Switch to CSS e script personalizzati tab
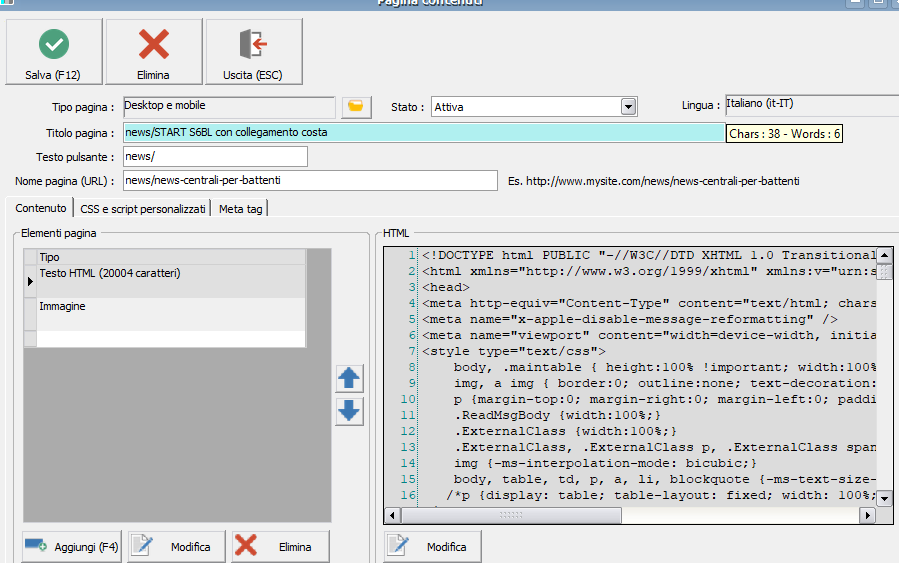Image resolution: width=899 pixels, height=563 pixels. [143, 209]
